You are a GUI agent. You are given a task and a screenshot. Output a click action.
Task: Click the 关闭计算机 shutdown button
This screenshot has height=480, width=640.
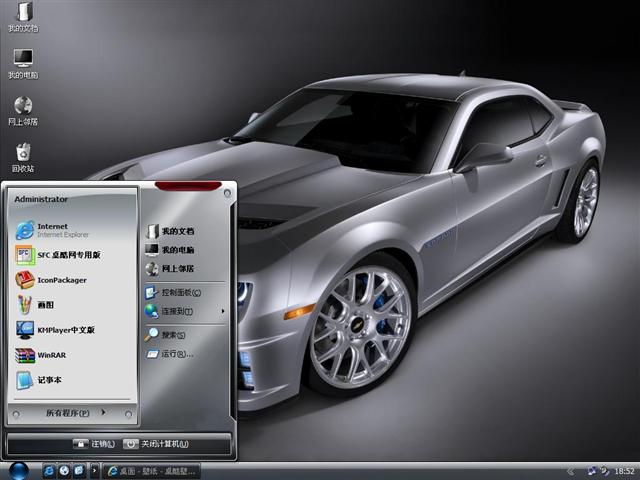158,444
